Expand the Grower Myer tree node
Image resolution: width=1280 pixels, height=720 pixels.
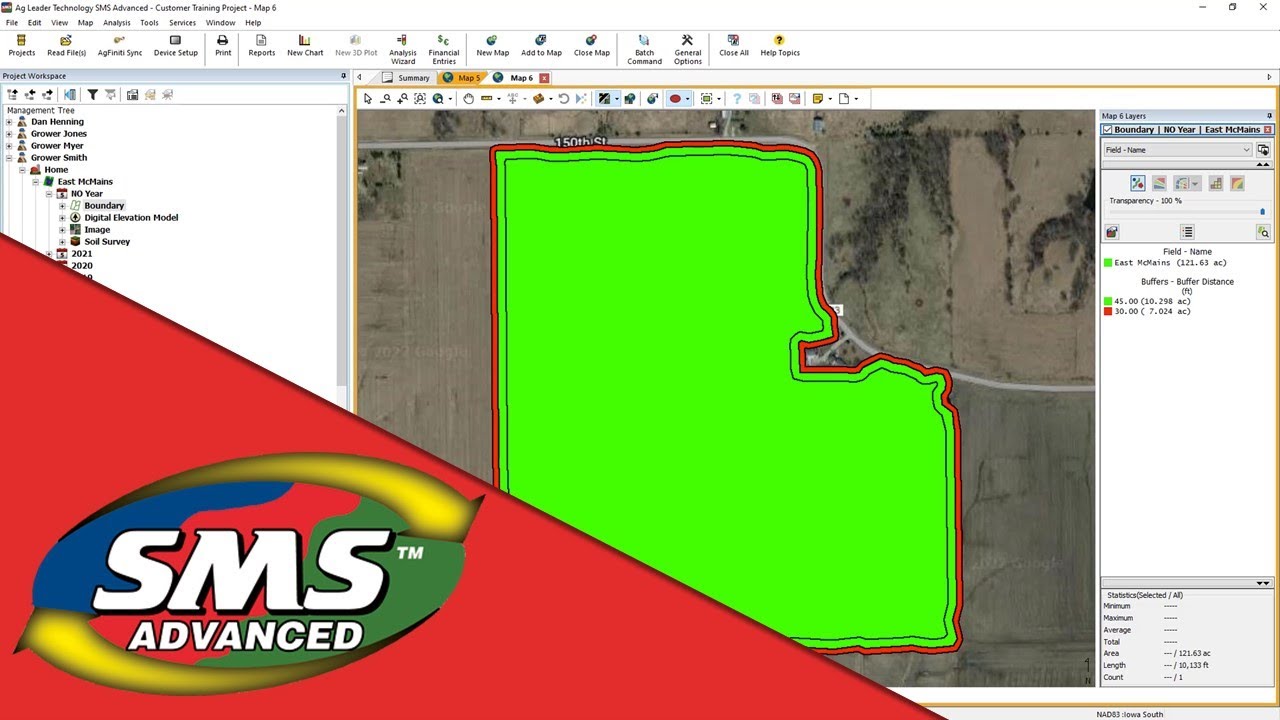10,146
